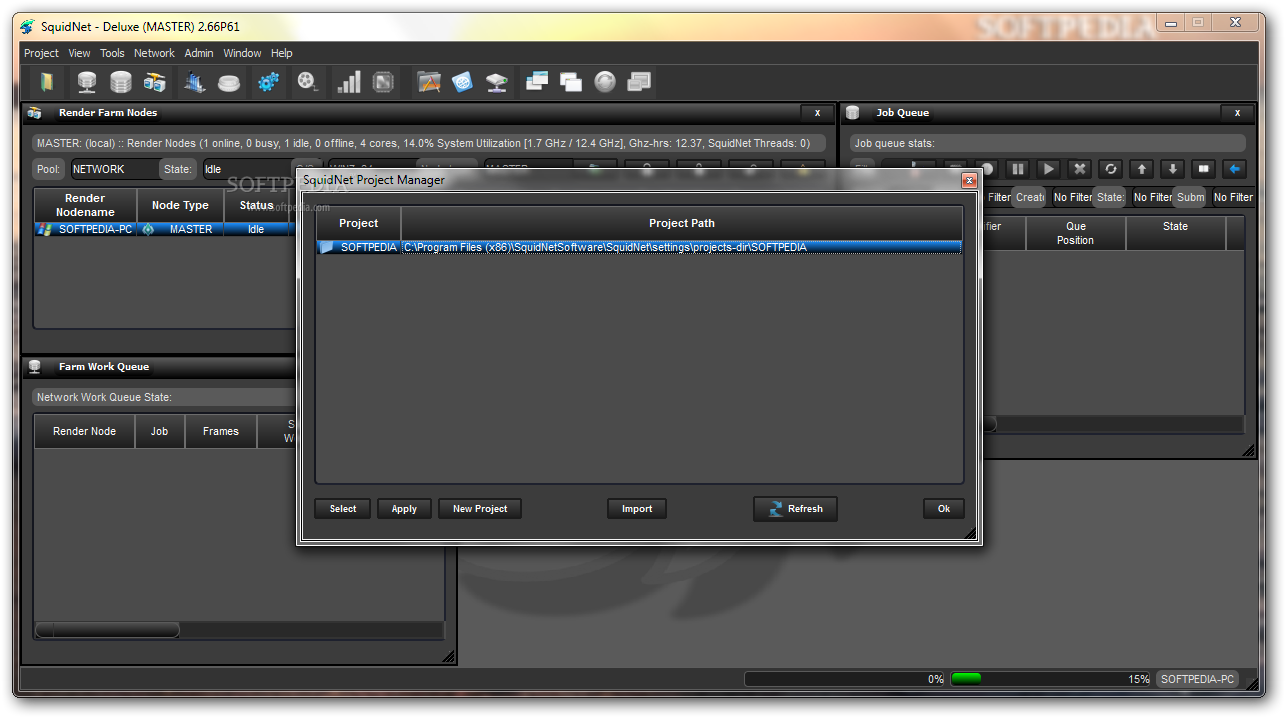Screen dimensions: 1286x718
Task: Open the Pool dropdown showing NETWORK
Action: (114, 170)
